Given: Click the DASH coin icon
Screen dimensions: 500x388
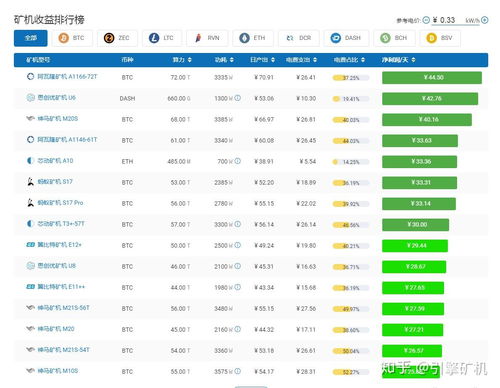Looking at the screenshot, I should [336, 38].
